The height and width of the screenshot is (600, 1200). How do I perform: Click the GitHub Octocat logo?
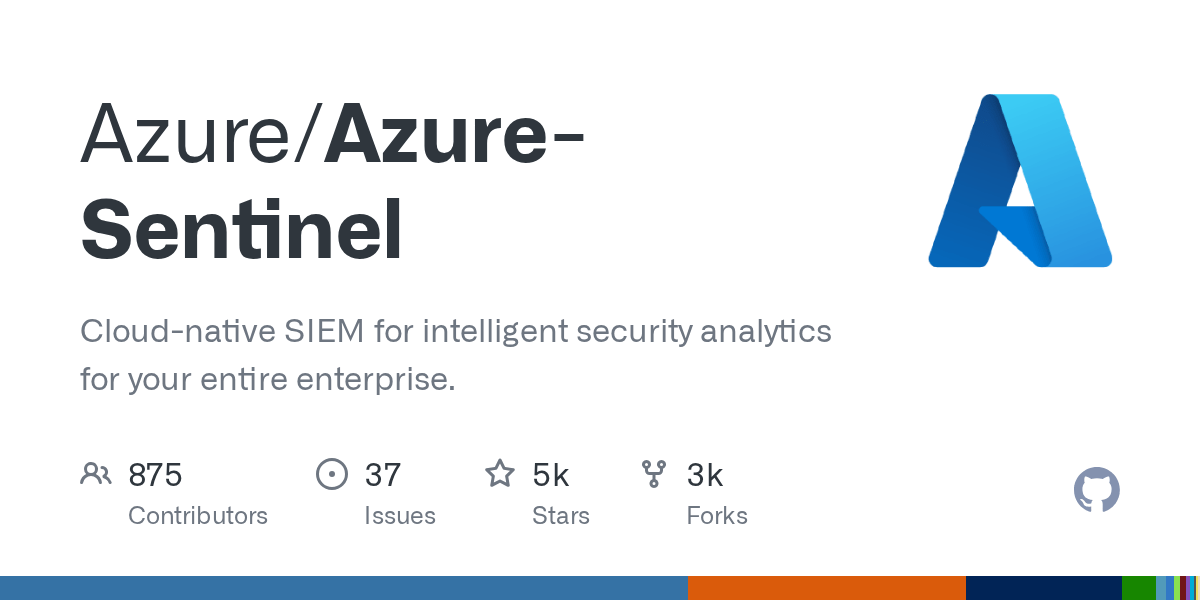coord(1097,491)
